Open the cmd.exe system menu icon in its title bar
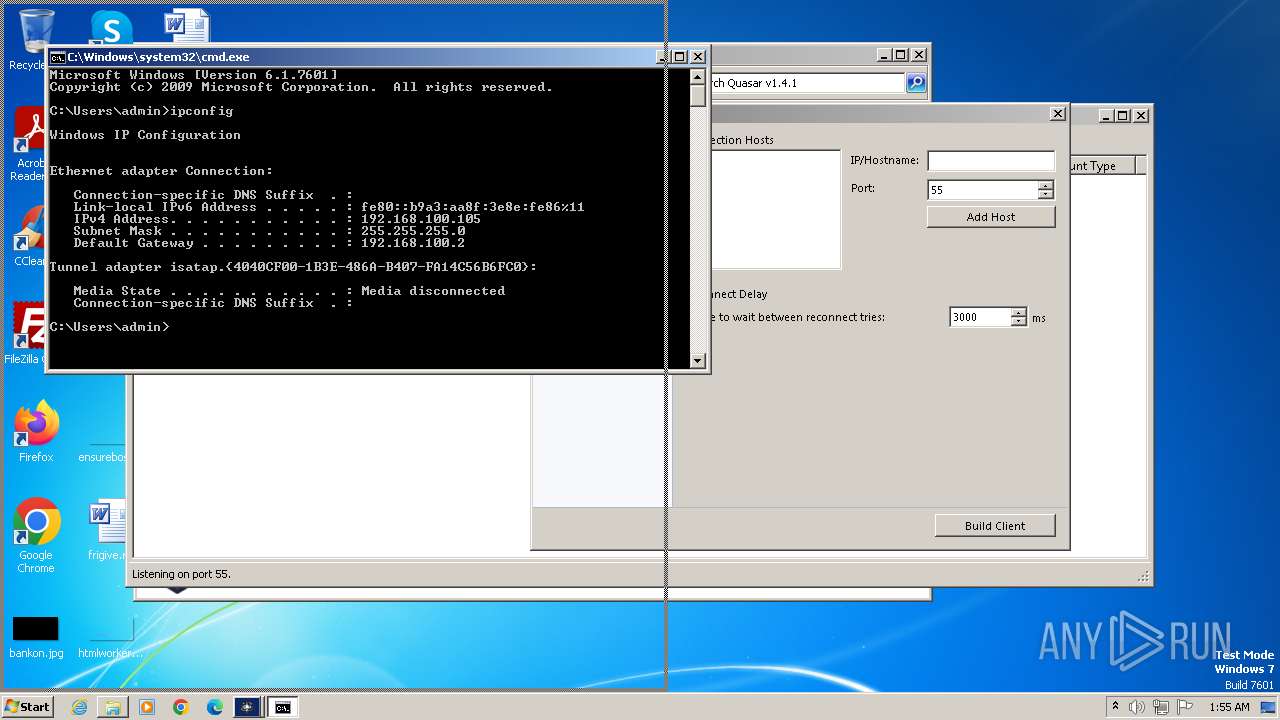The image size is (1280, 720). [x=58, y=57]
